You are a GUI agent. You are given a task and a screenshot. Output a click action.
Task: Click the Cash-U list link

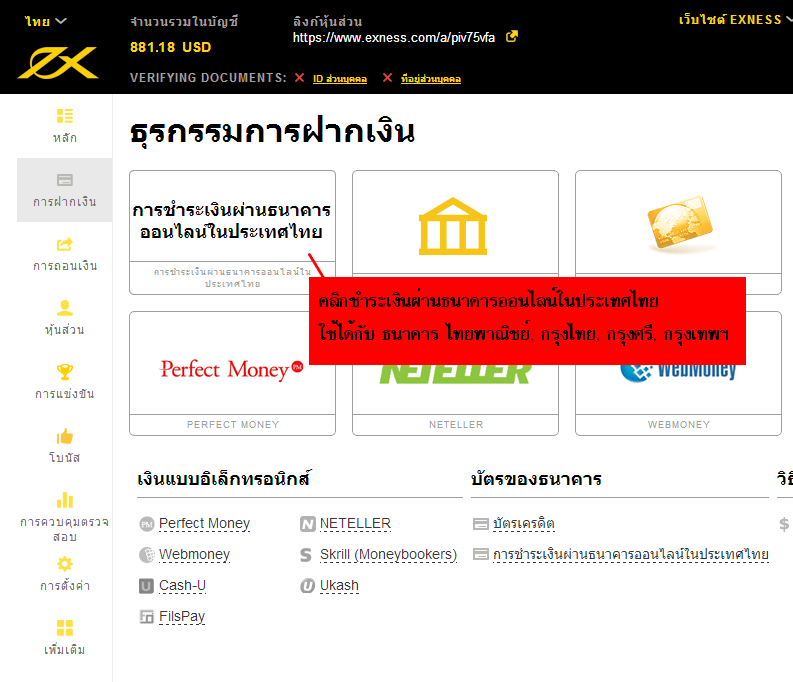[x=182, y=585]
